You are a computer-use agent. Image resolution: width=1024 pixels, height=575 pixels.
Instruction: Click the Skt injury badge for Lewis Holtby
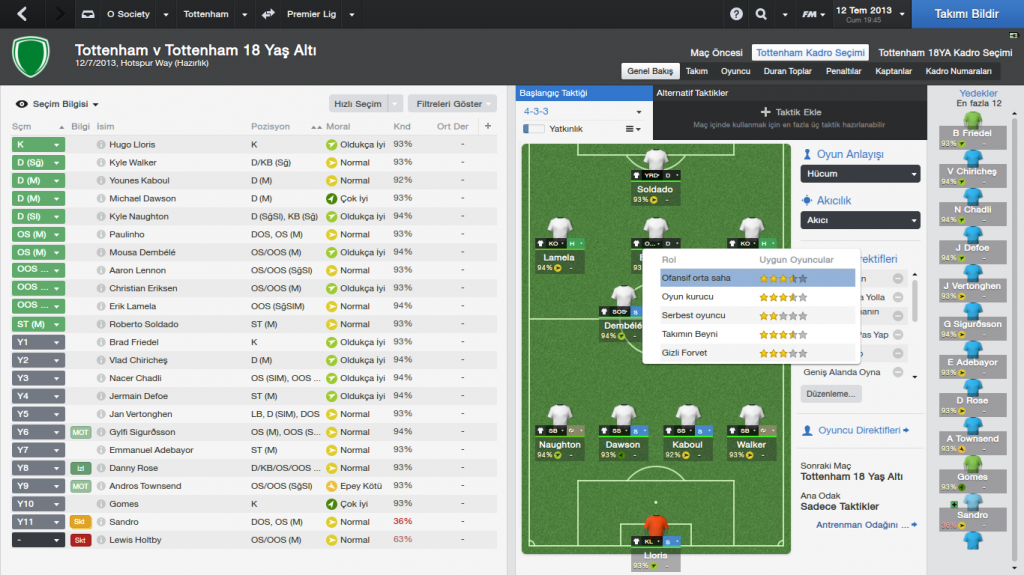pyautogui.click(x=80, y=540)
